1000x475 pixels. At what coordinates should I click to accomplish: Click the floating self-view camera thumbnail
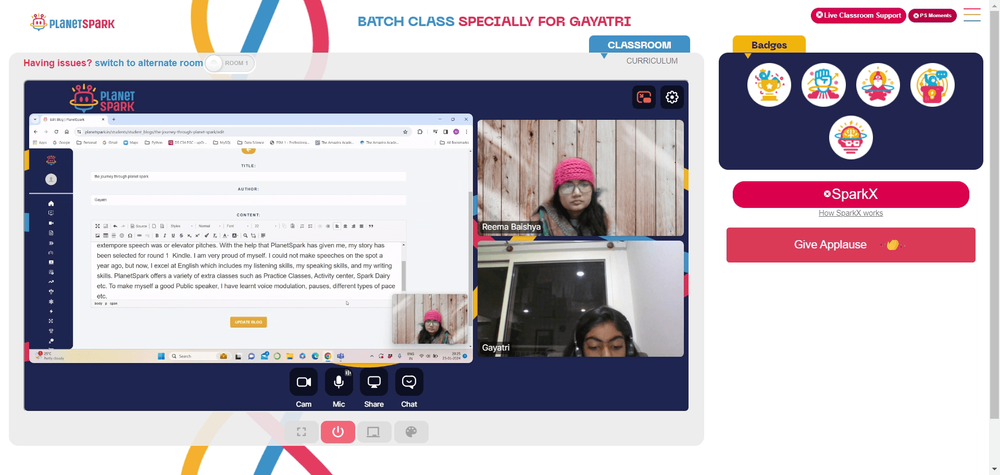430,319
